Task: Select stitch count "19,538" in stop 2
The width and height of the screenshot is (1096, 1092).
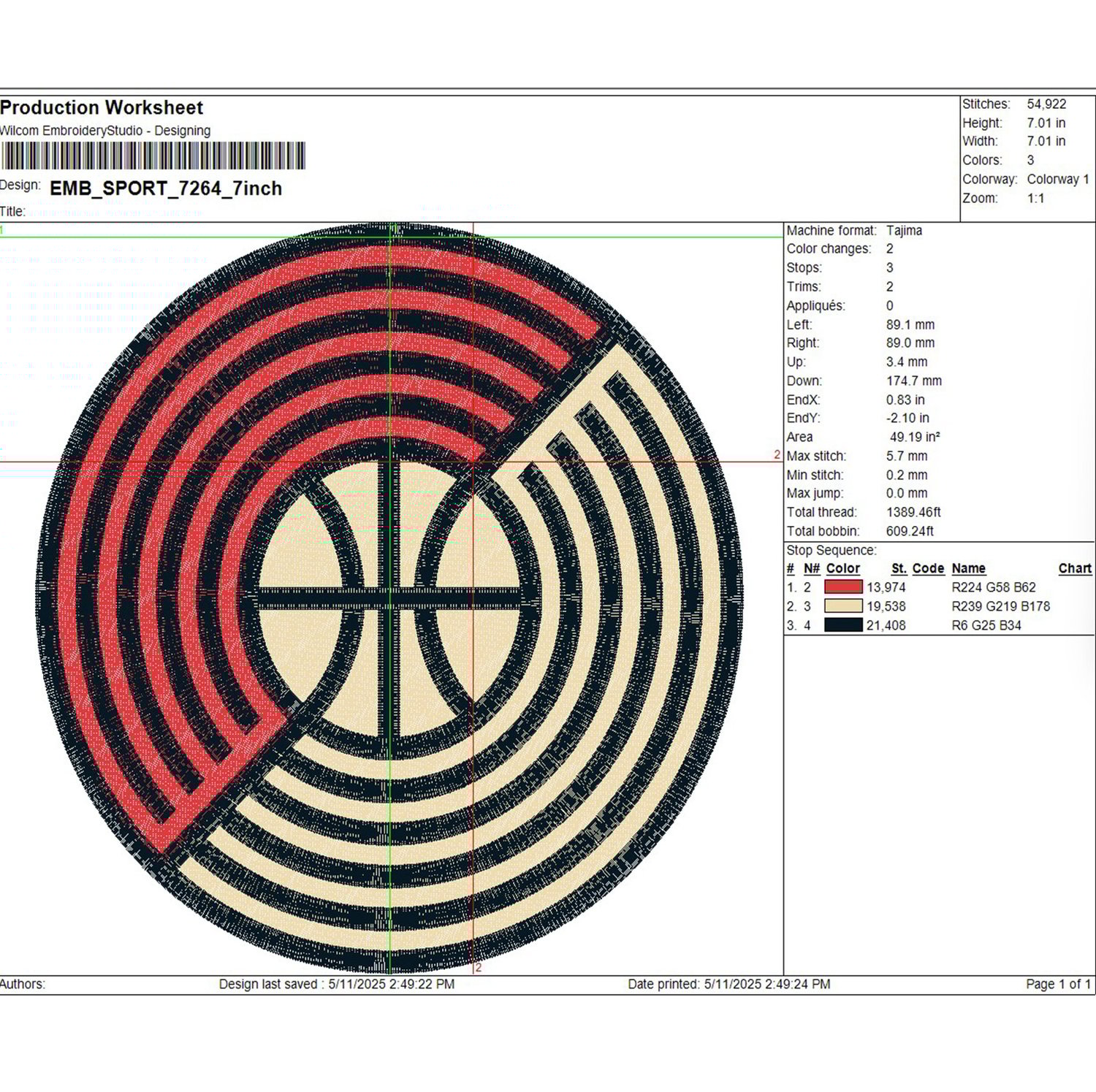Action: tap(886, 606)
